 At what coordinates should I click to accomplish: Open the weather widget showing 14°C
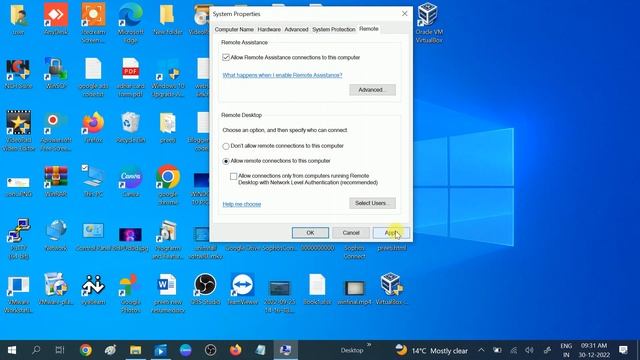click(x=432, y=350)
